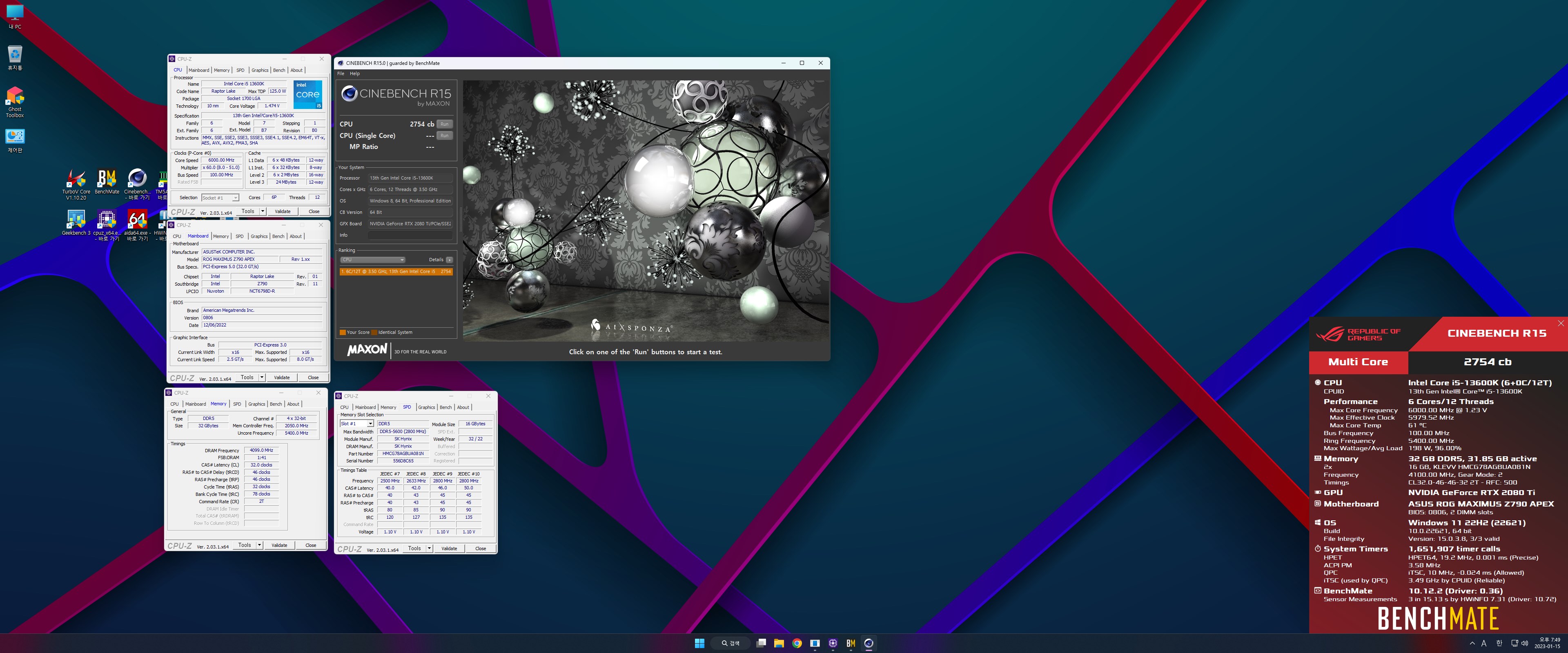Launch TurboV Core V1.10.20 shortcut
This screenshot has width=1568, height=653.
[x=76, y=185]
